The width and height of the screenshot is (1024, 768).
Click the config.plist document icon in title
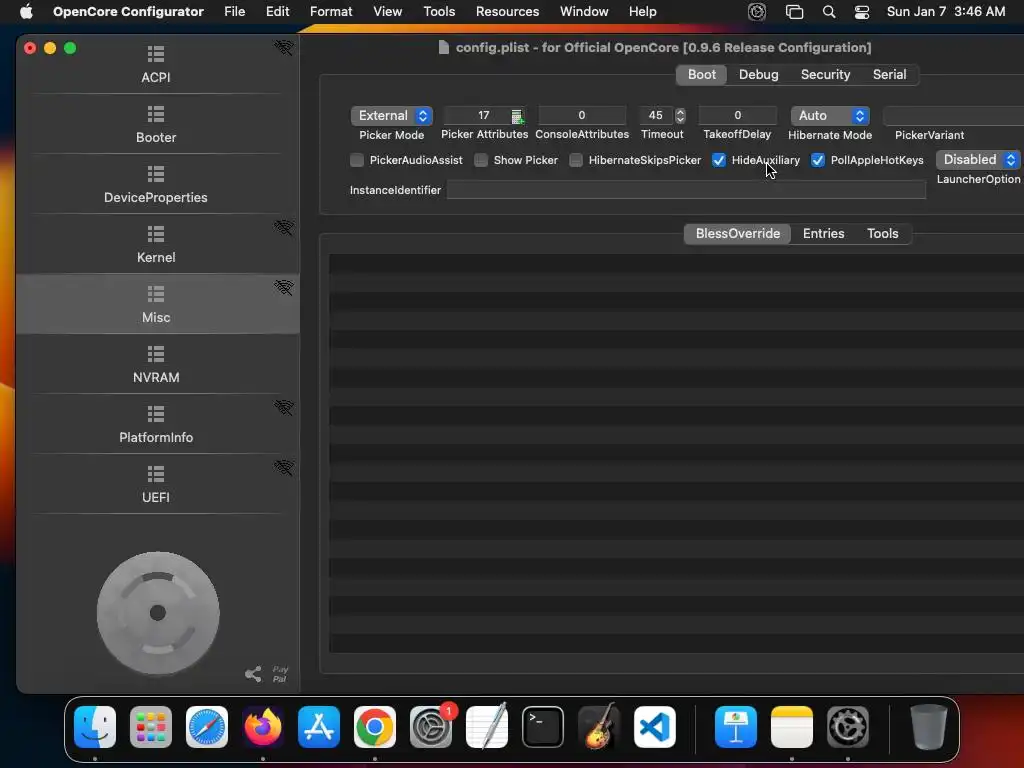(443, 47)
